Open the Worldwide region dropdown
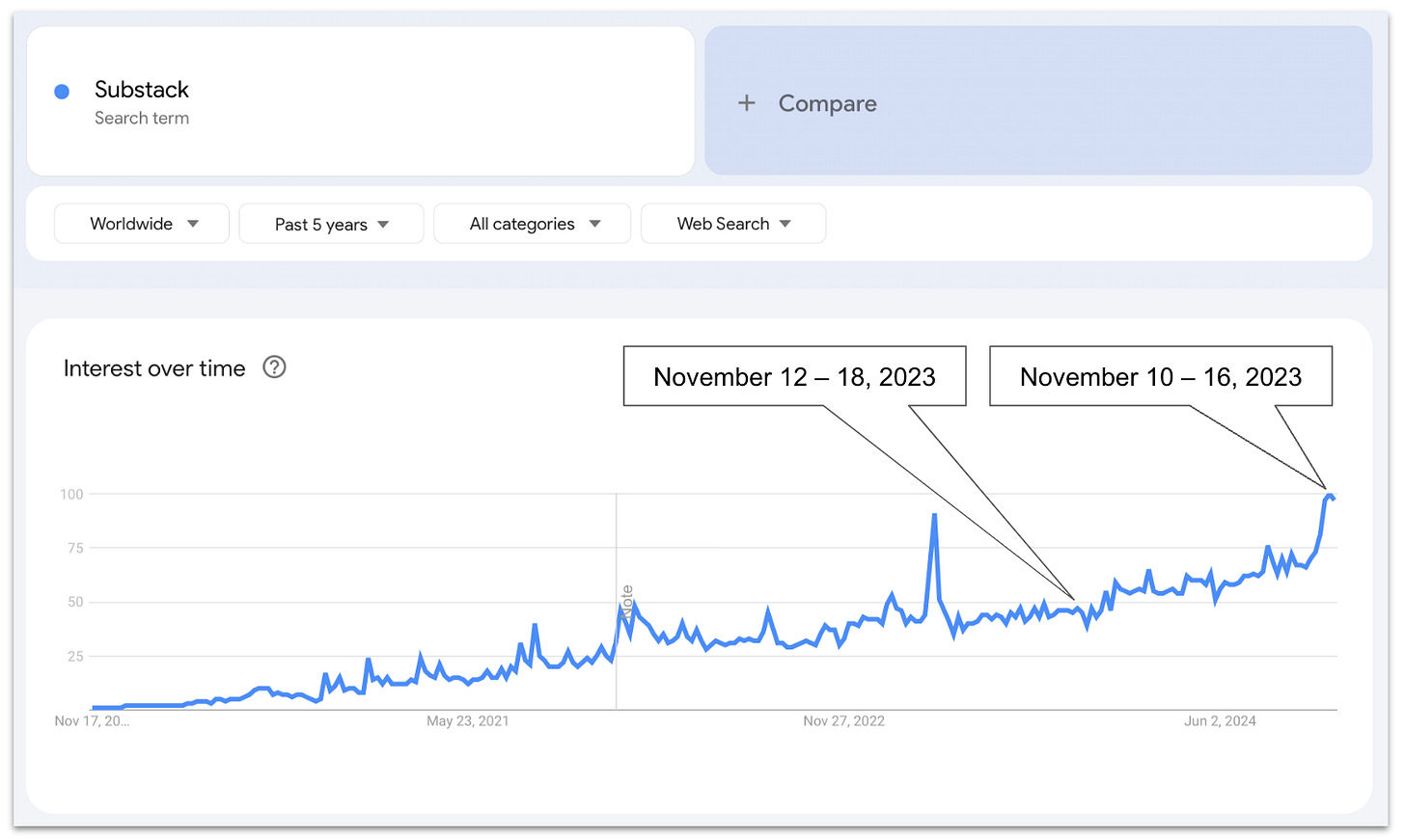 [x=141, y=224]
